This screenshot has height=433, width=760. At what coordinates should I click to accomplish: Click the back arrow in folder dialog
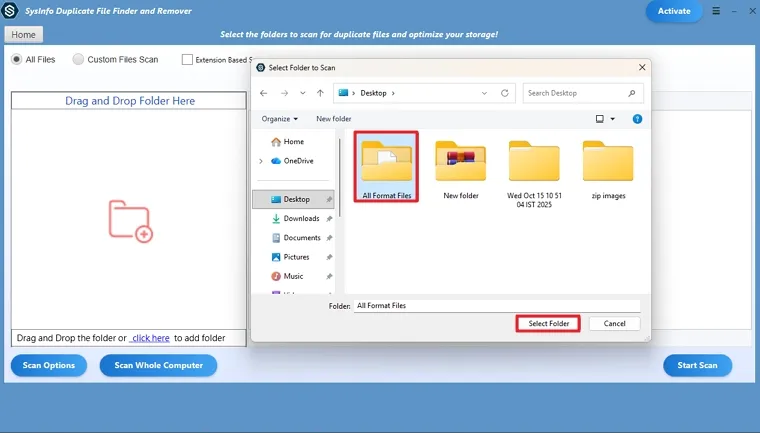point(264,93)
